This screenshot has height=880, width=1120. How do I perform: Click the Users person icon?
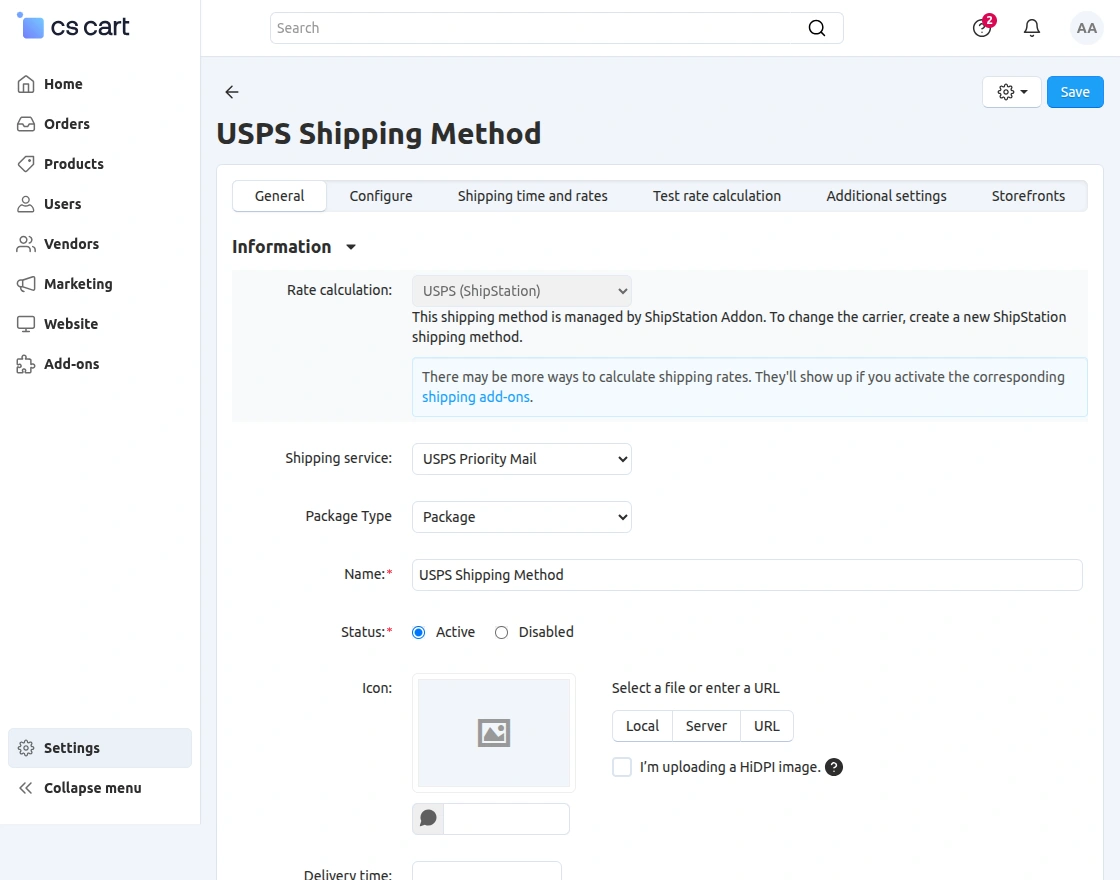click(x=26, y=204)
